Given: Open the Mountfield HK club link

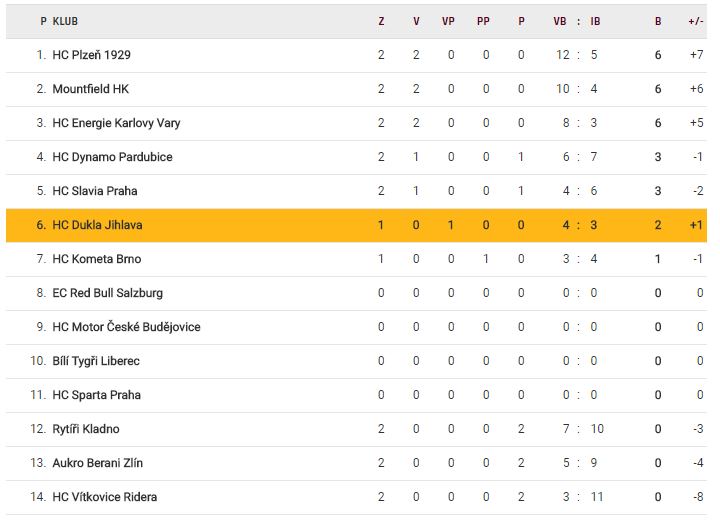Looking at the screenshot, I should pyautogui.click(x=90, y=89).
